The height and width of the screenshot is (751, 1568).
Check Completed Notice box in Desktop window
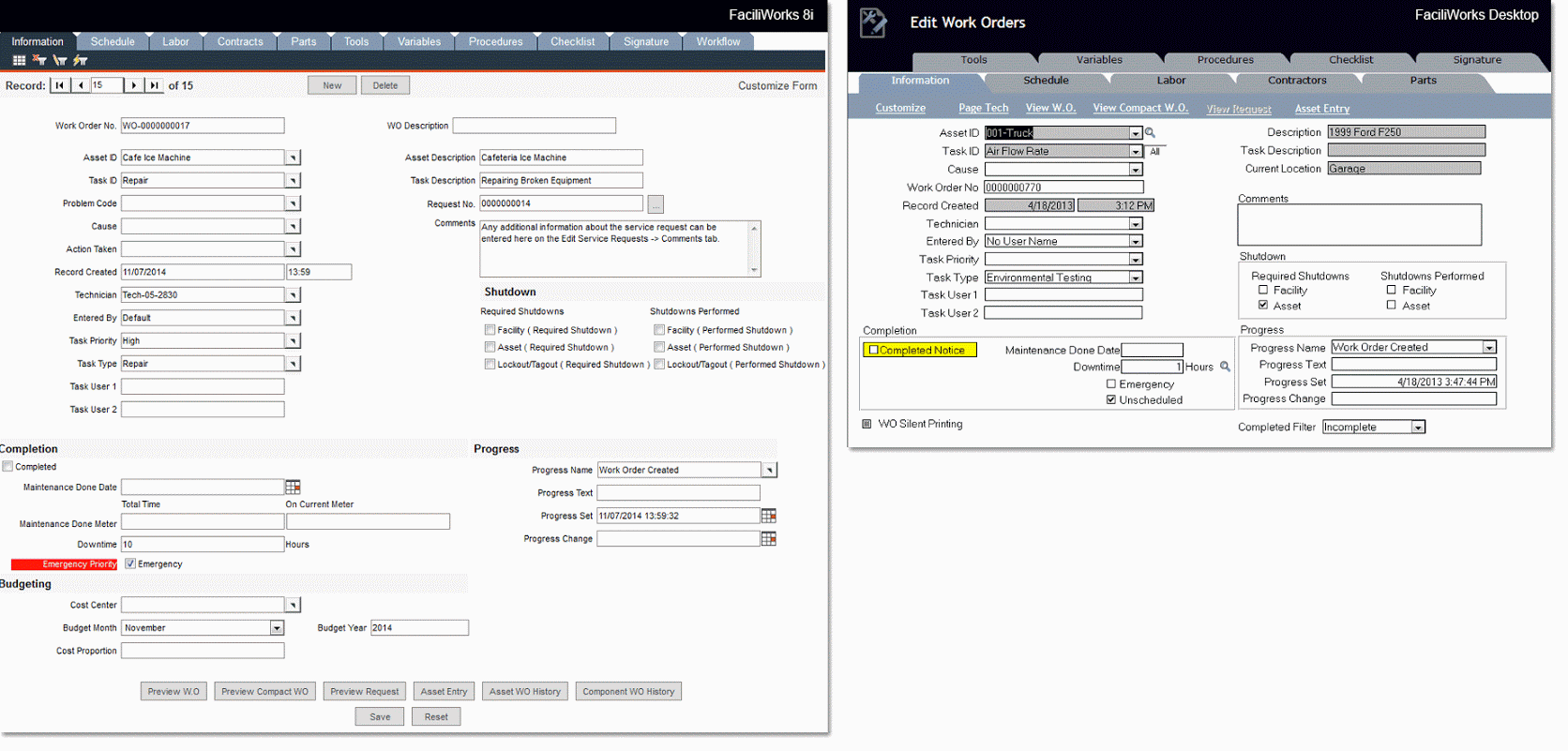(x=873, y=350)
